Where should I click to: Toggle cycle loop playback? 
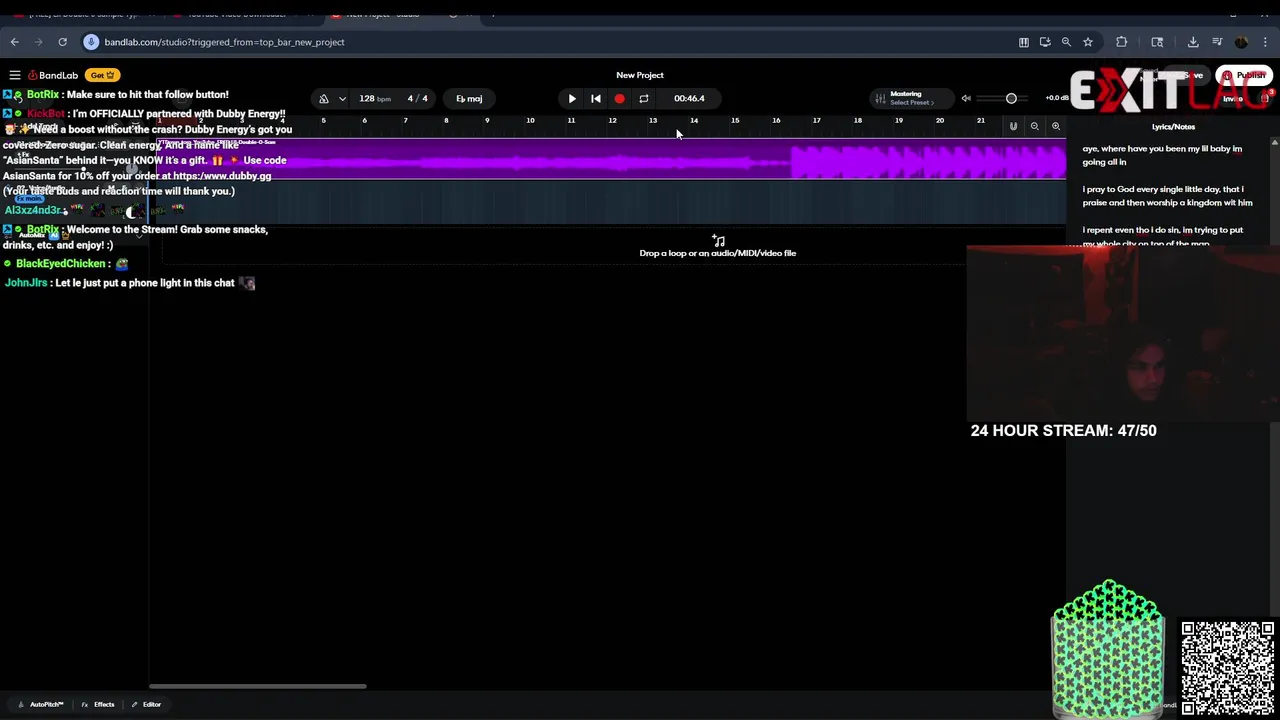pyautogui.click(x=644, y=98)
